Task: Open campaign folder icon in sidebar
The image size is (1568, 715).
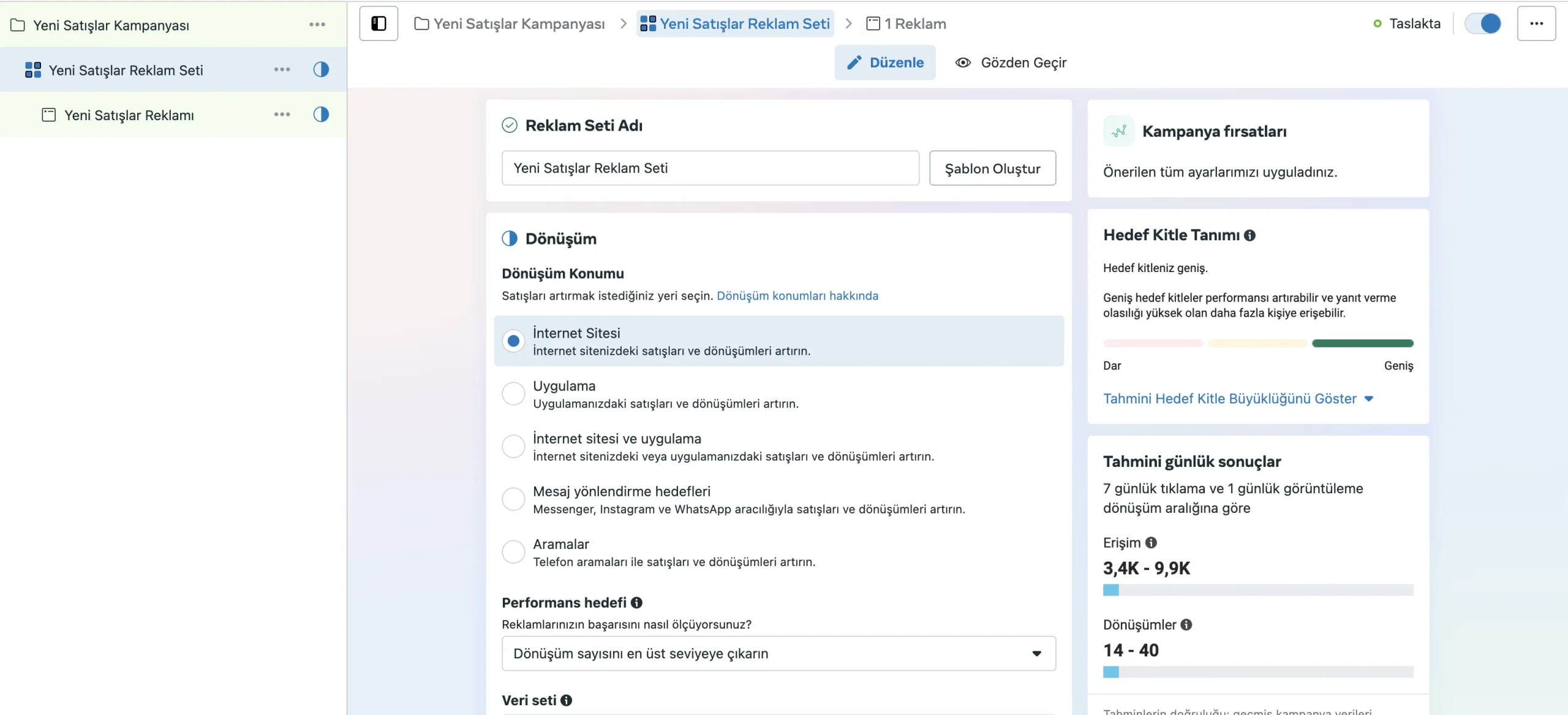Action: [18, 25]
